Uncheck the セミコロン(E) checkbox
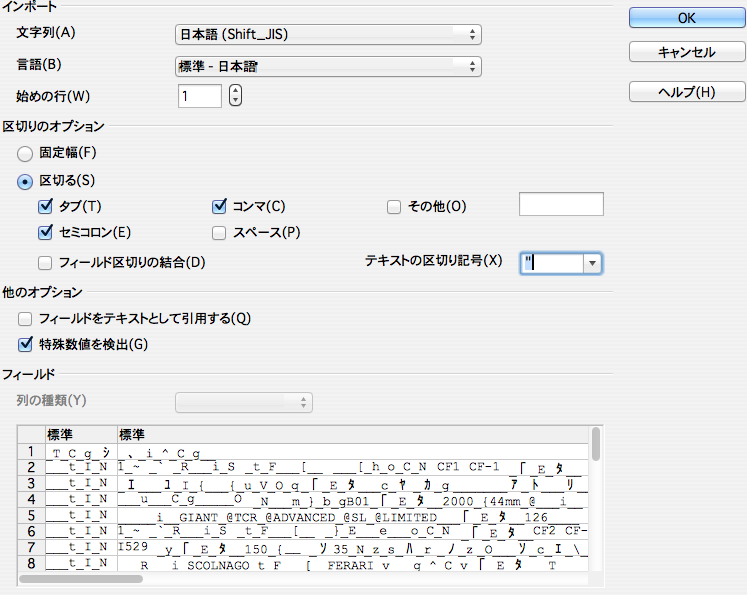This screenshot has width=747, height=595. (x=45, y=232)
